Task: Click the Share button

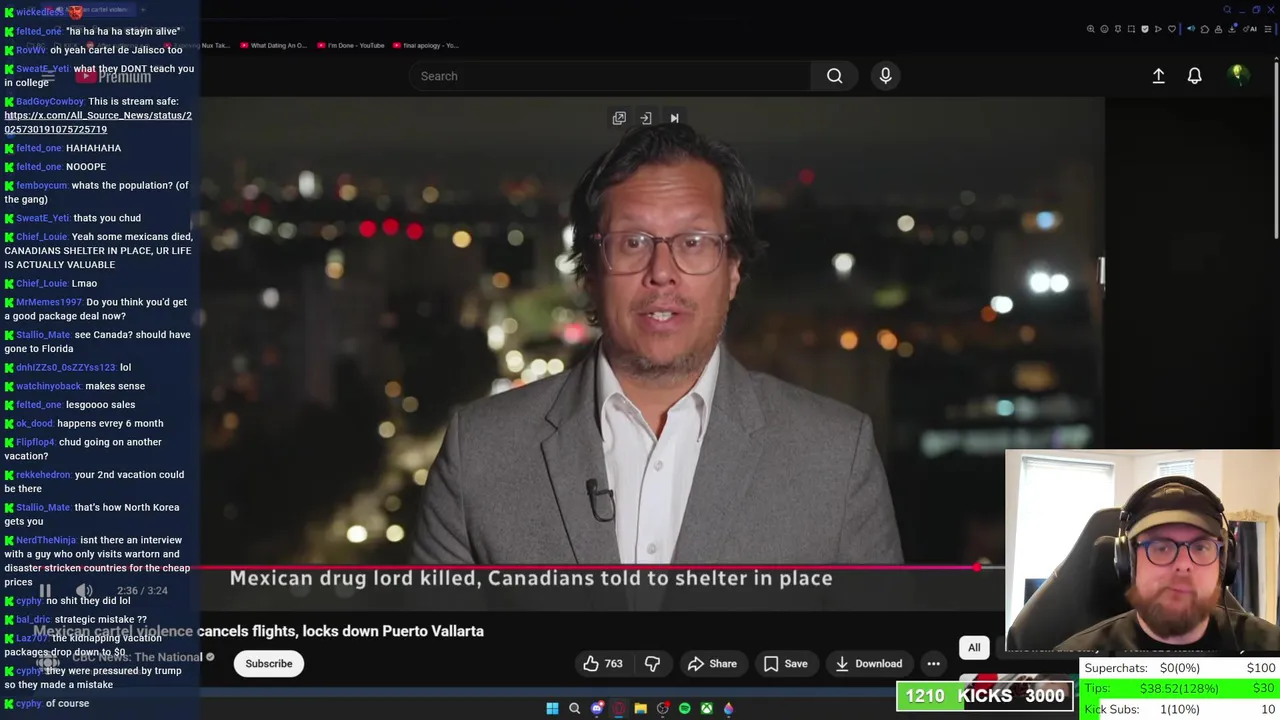Action: pyautogui.click(x=712, y=663)
